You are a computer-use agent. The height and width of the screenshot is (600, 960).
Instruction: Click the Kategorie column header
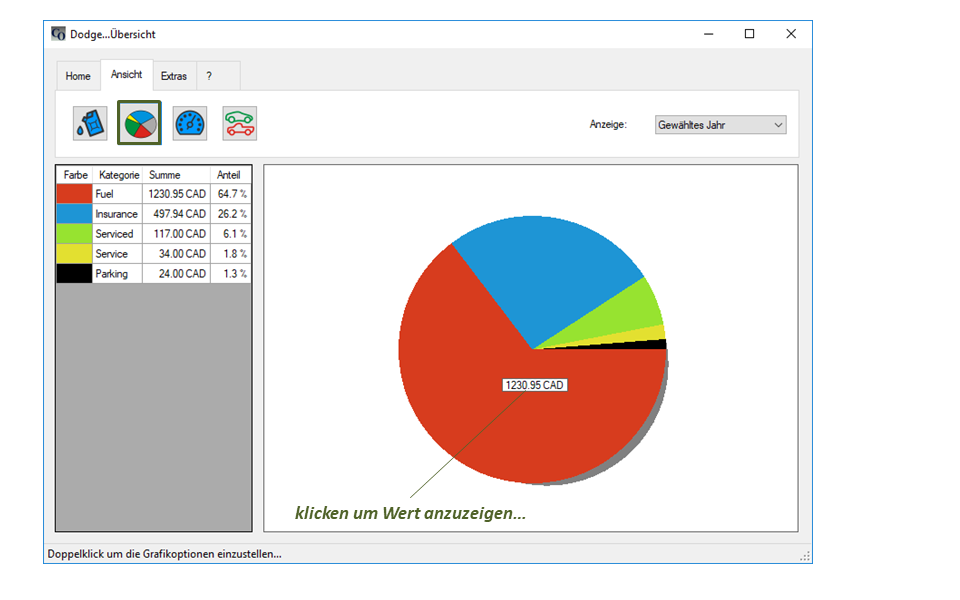tap(118, 175)
